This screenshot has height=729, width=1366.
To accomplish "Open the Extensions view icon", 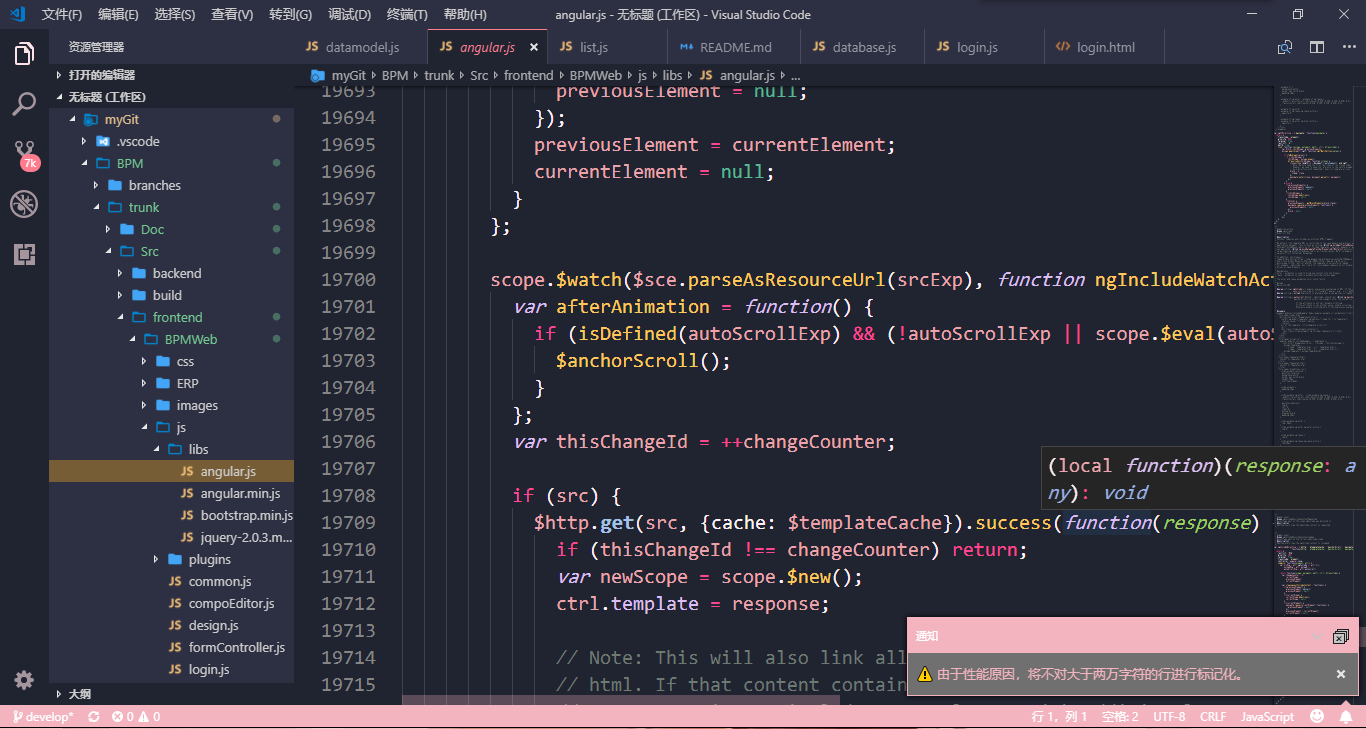I will tap(24, 254).
